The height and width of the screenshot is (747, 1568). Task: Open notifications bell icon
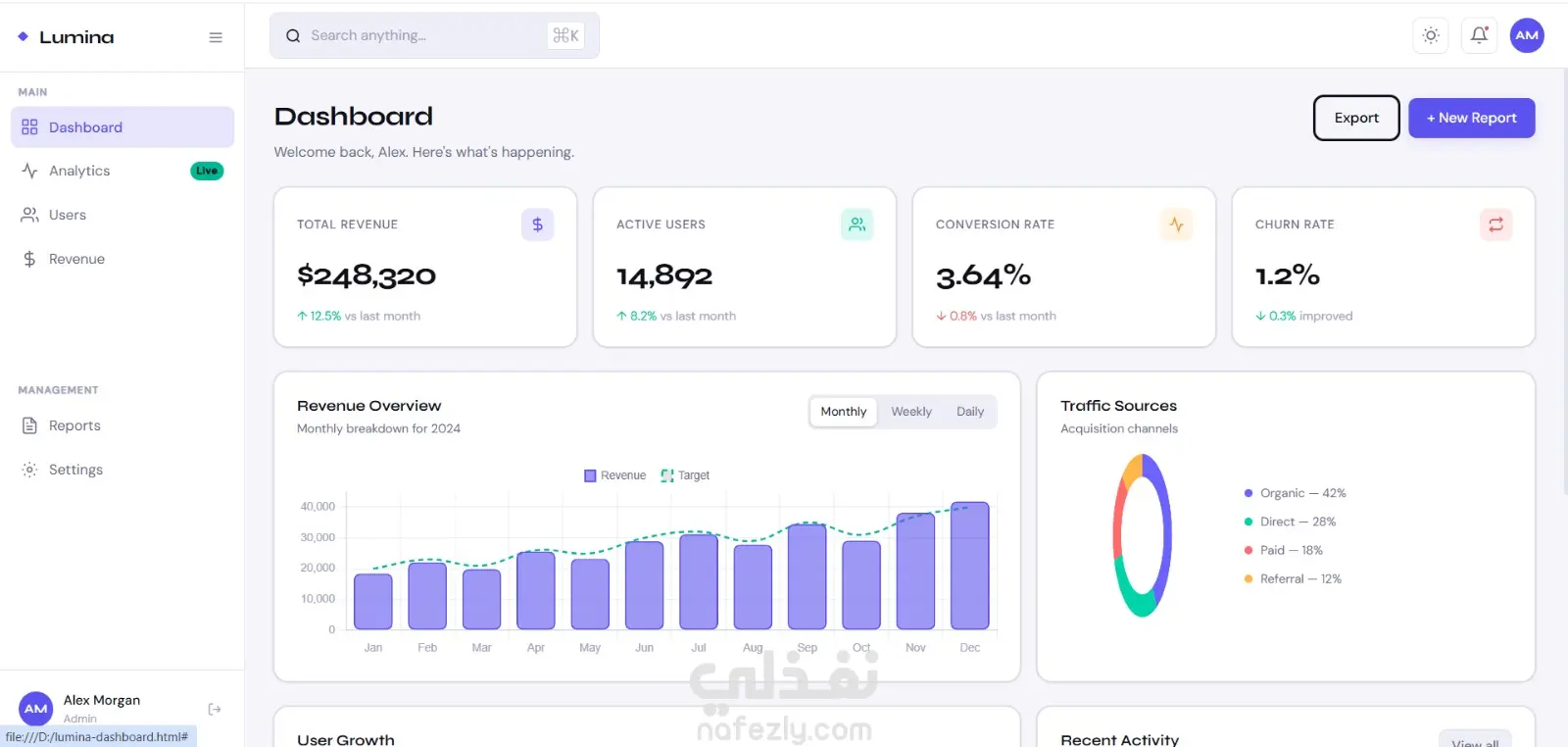1479,35
